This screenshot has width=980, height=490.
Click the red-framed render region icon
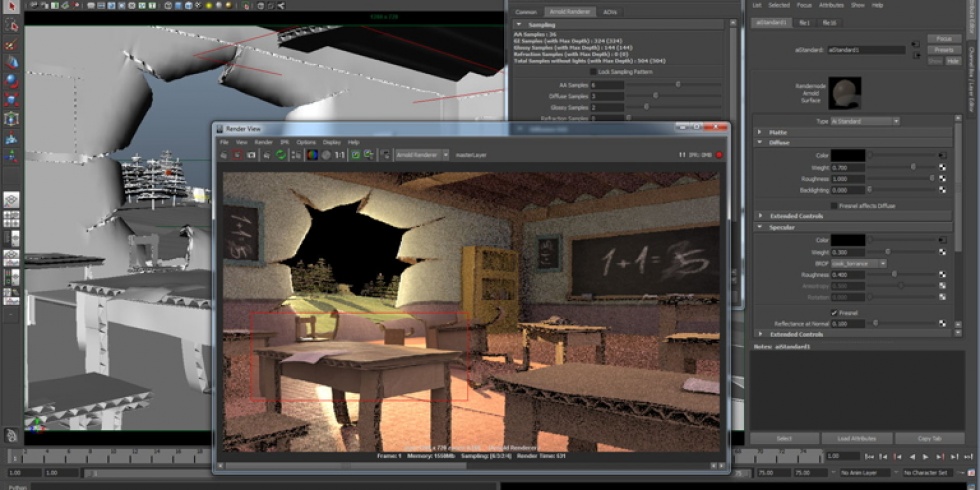point(237,155)
